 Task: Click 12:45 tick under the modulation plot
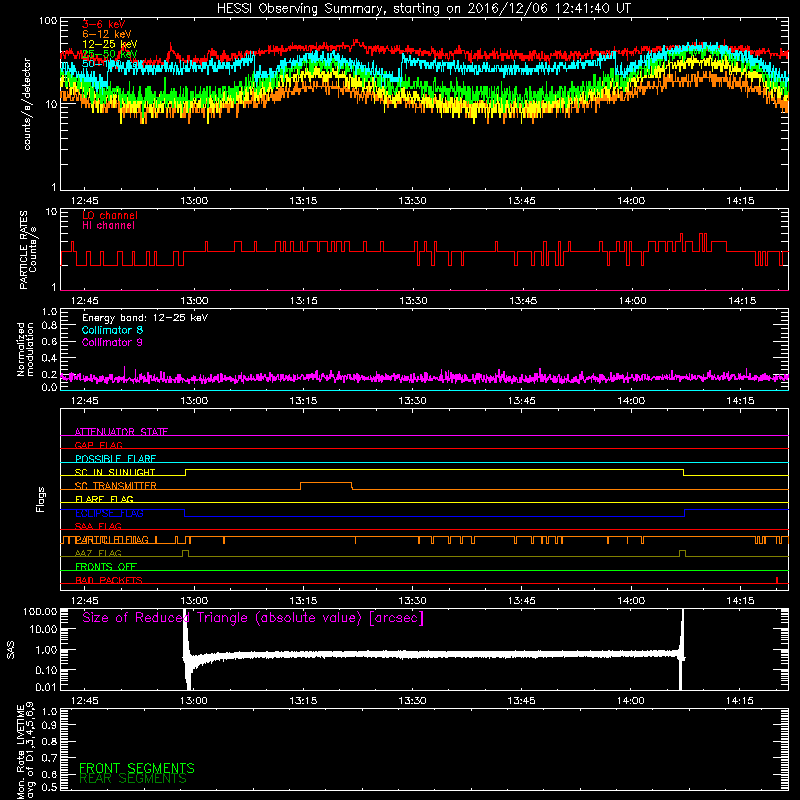[x=85, y=401]
